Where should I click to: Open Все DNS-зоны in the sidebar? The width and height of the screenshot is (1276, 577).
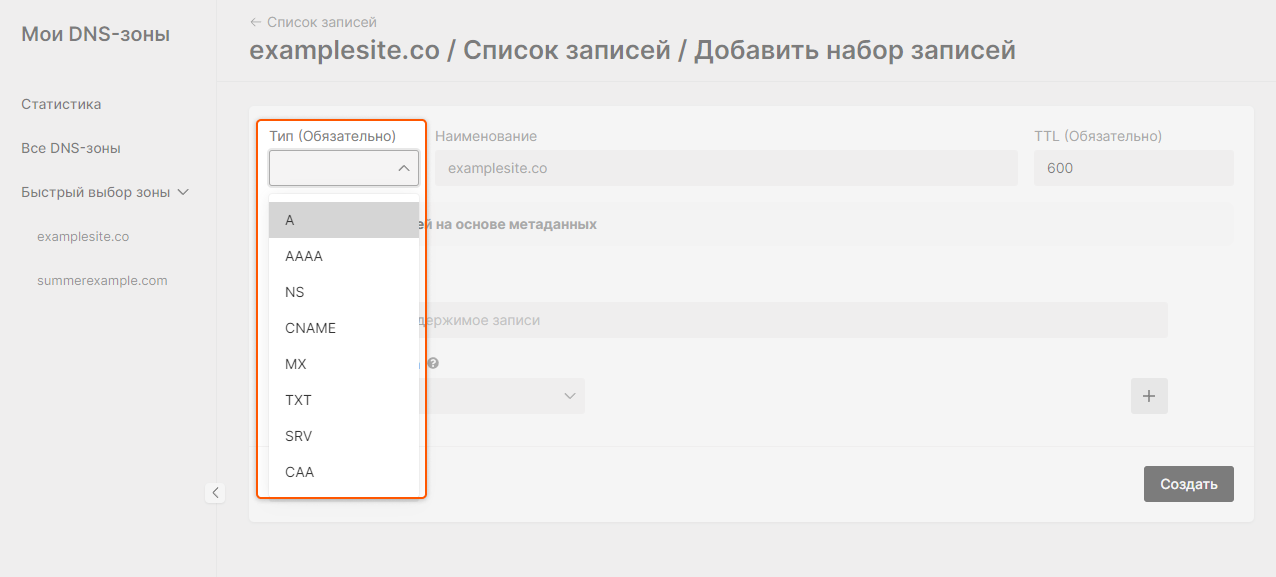(x=71, y=148)
